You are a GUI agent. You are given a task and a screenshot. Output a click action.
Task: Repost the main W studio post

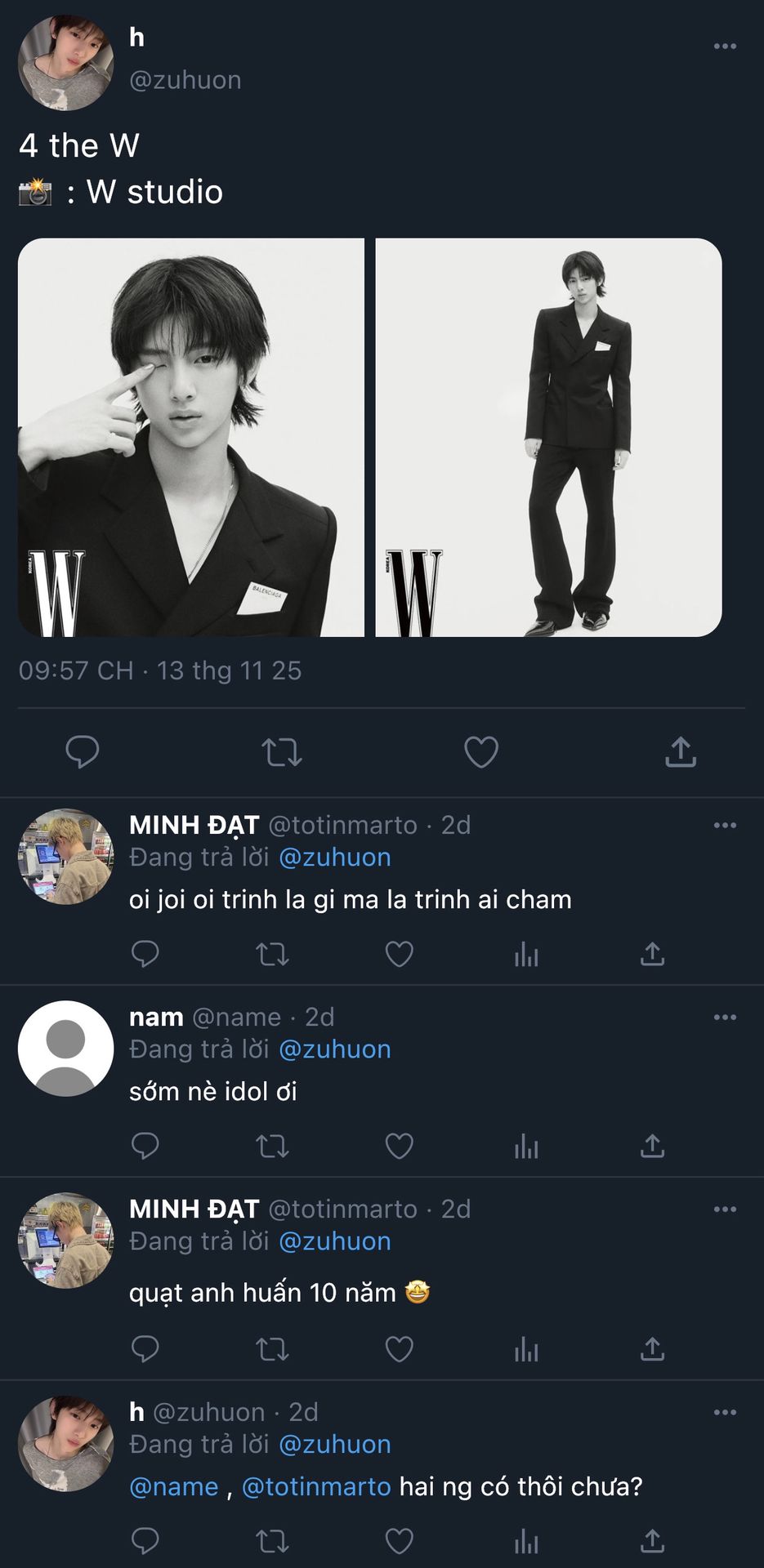282,752
